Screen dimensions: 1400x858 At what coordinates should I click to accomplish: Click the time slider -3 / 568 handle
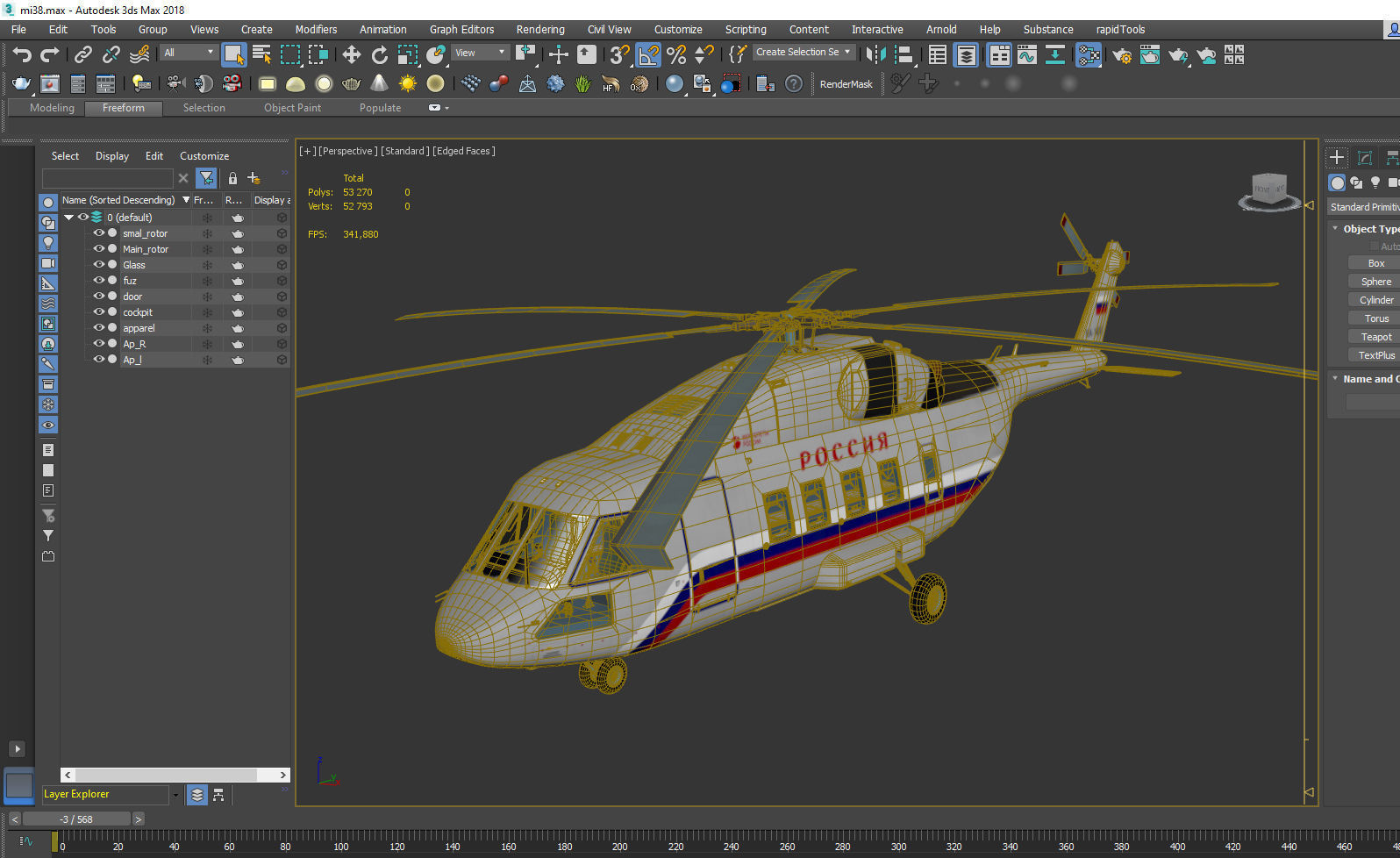(76, 819)
